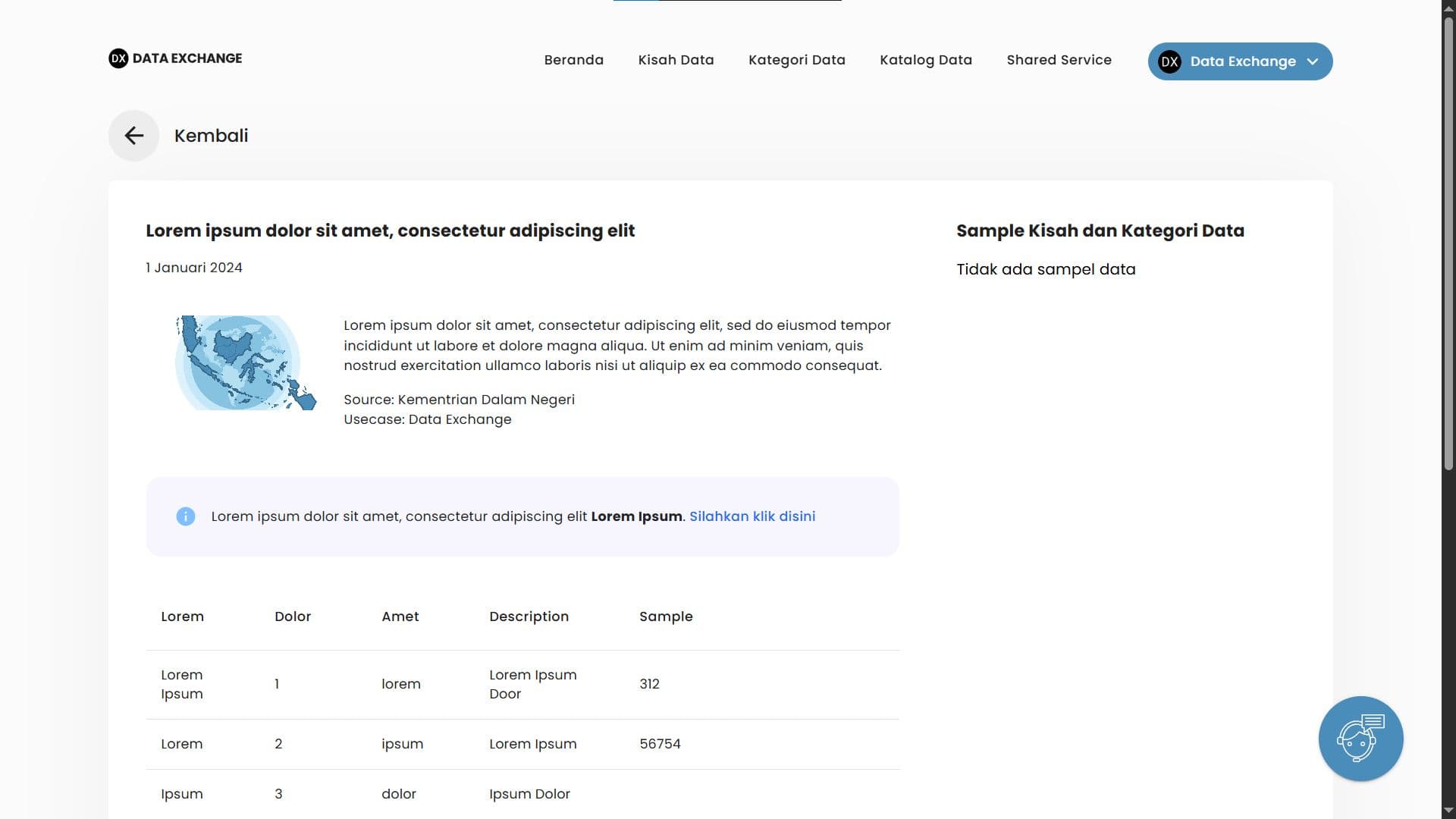Click the Tidak ada sampel data text

(1046, 269)
